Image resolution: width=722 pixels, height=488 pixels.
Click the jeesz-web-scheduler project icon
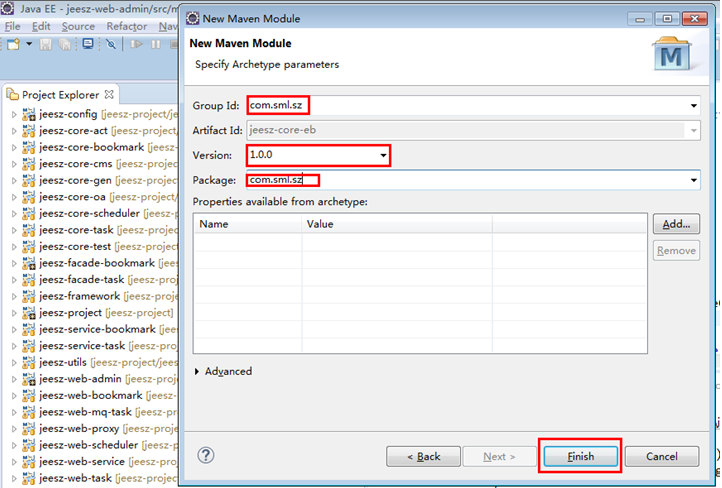tap(29, 445)
